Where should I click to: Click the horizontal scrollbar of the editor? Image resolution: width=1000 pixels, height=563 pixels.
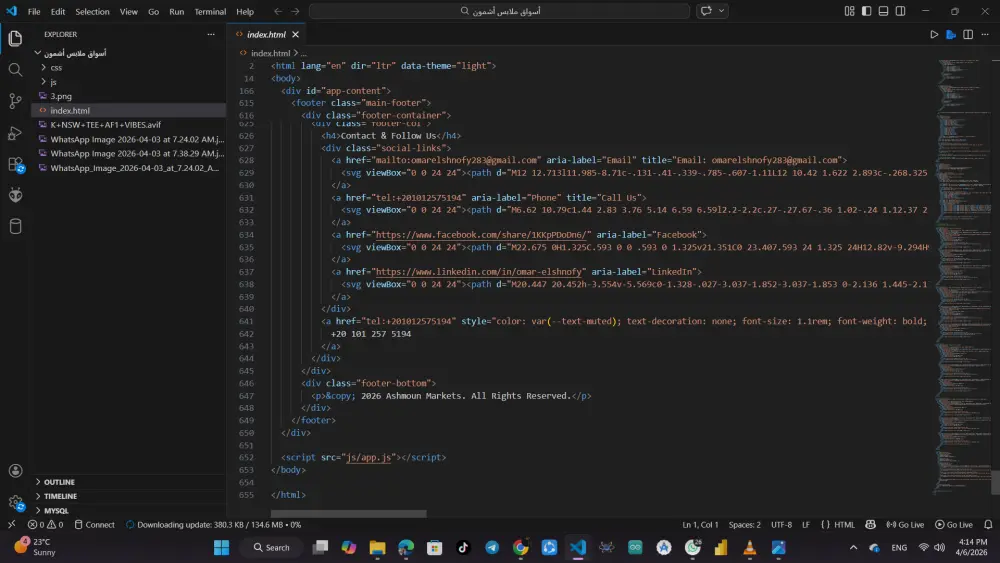[348, 513]
